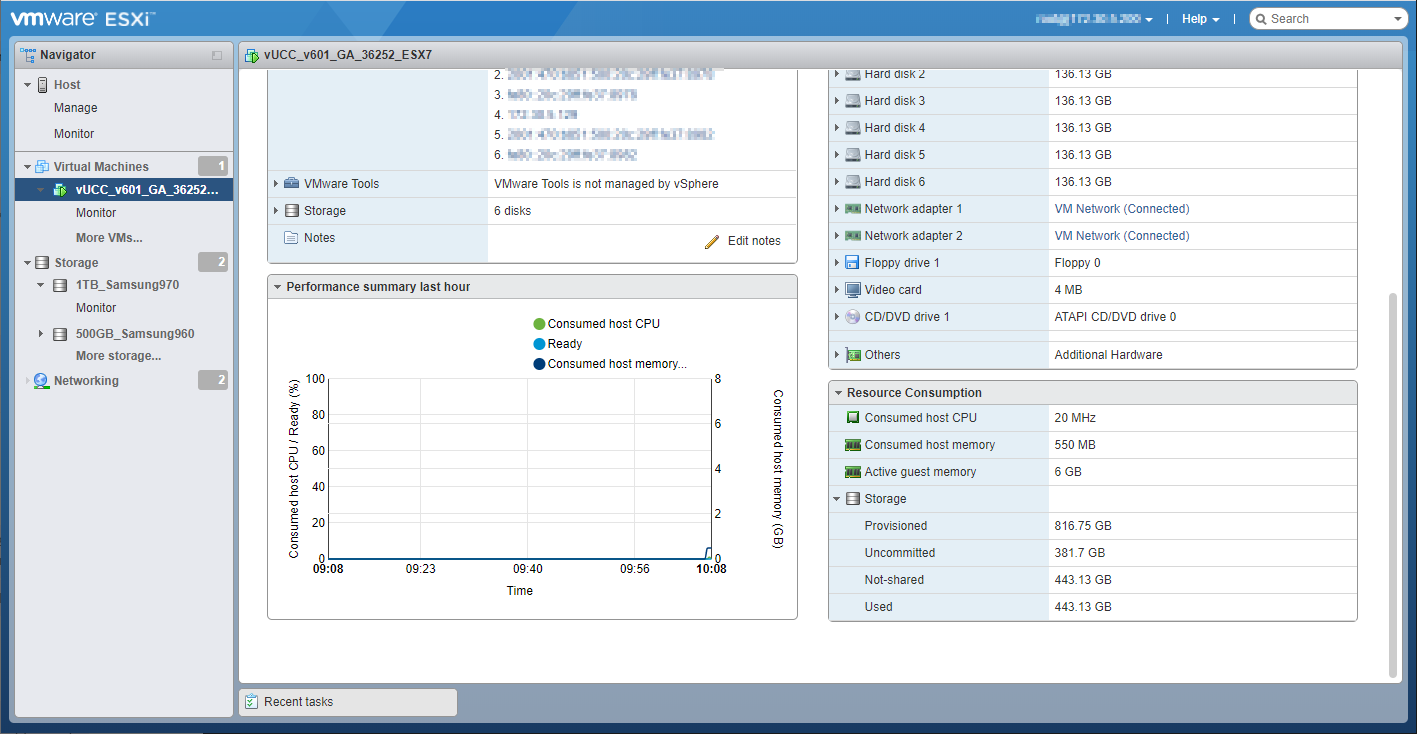Click the 500GB_Samsung960 datastore icon
The image size is (1417, 734).
pyautogui.click(x=60, y=334)
